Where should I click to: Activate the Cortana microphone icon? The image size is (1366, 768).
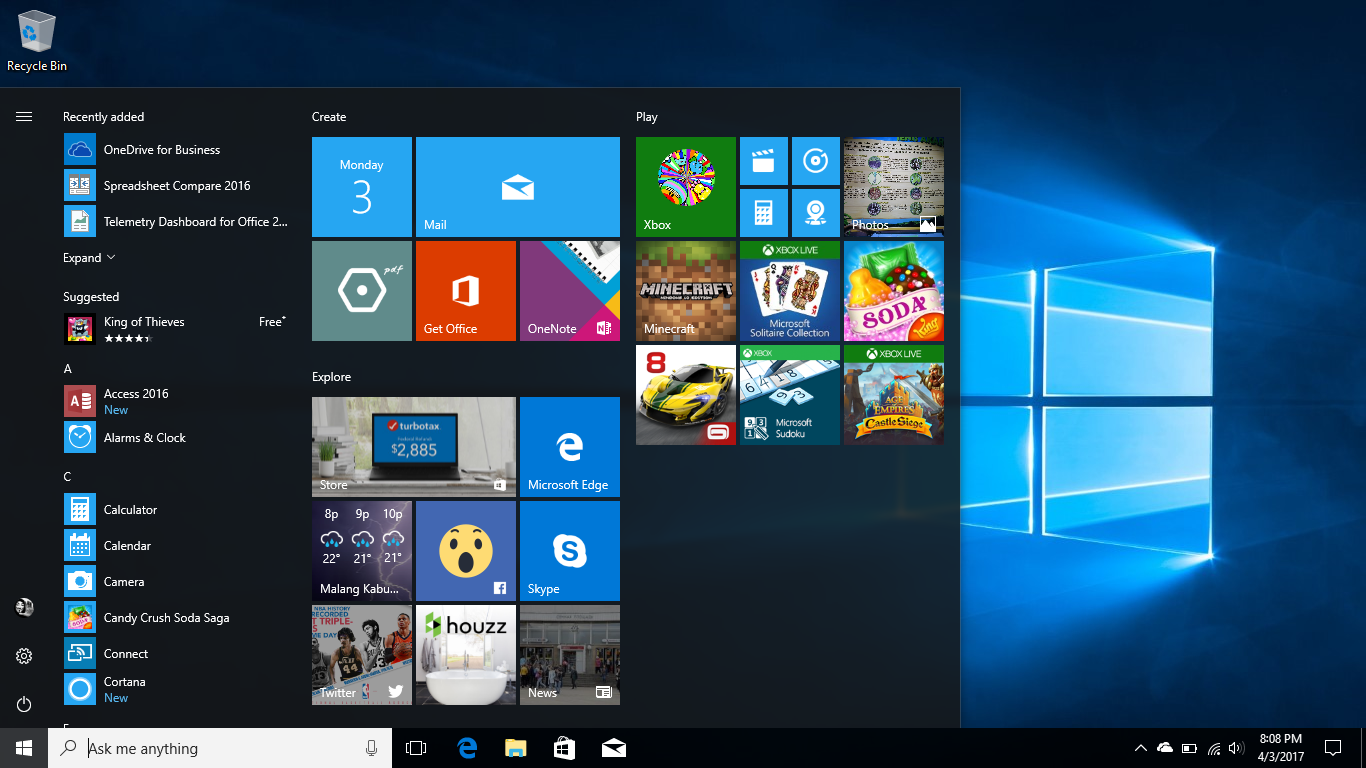pos(372,748)
